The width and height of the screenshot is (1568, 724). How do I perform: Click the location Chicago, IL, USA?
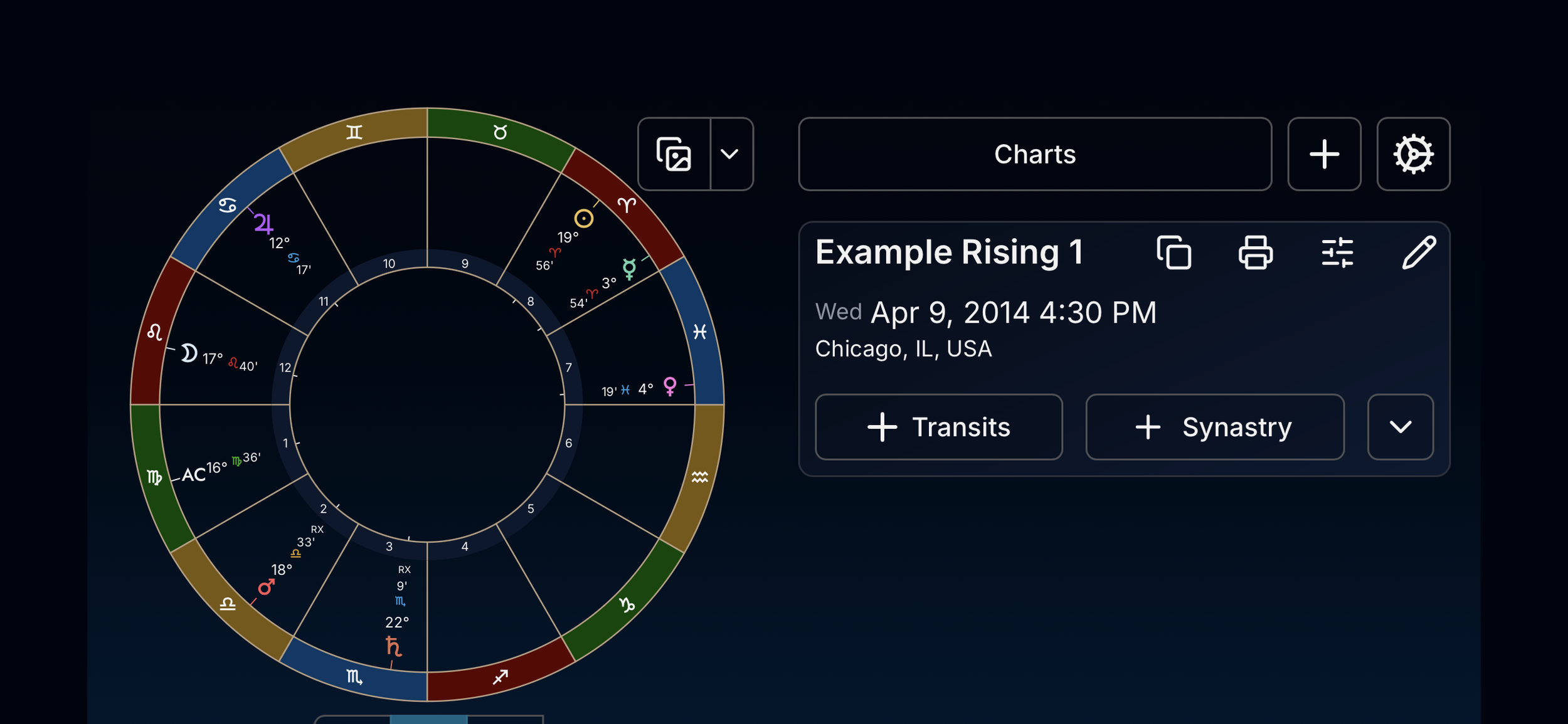point(903,349)
